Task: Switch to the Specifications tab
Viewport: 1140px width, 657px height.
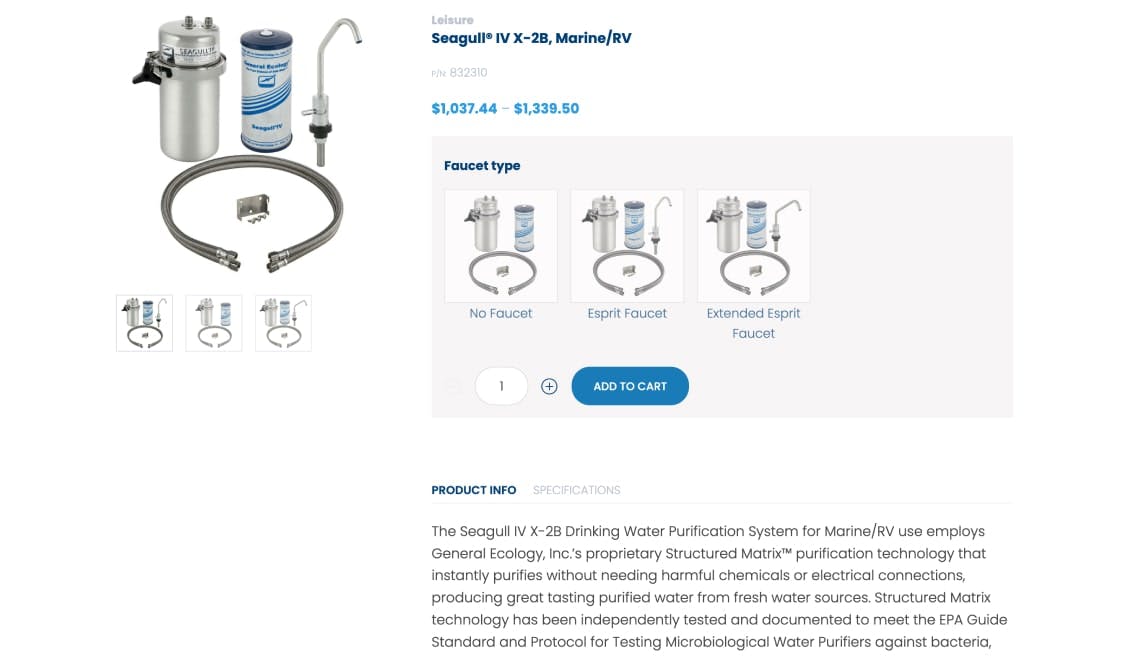Action: tap(576, 490)
